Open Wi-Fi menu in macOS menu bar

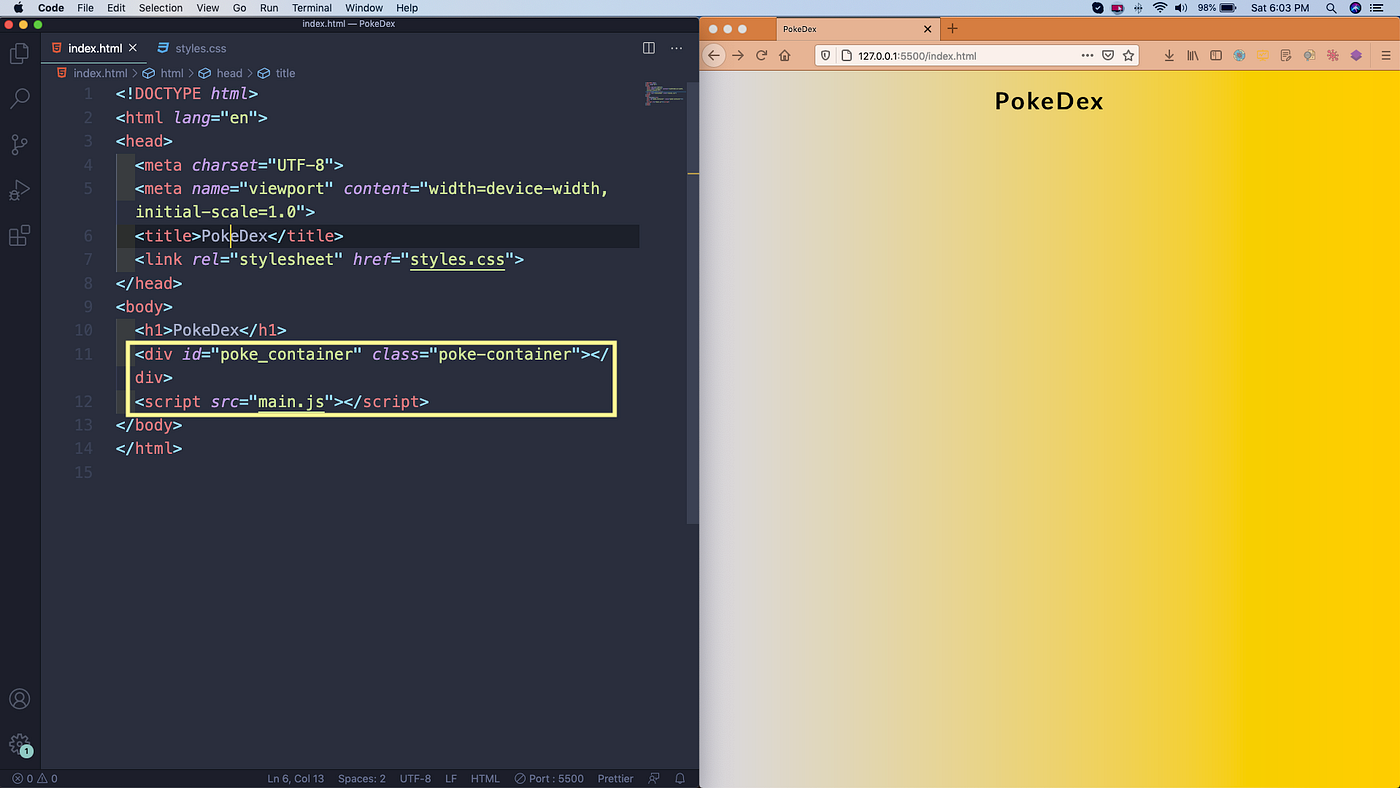coord(1160,8)
